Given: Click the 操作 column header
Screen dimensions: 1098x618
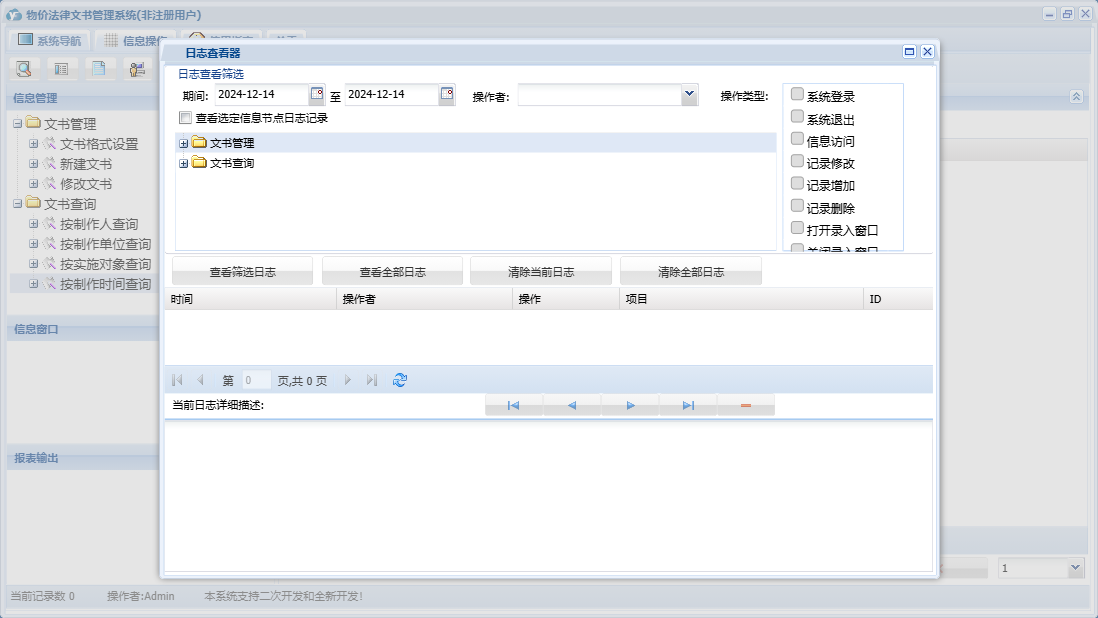Looking at the screenshot, I should click(566, 299).
